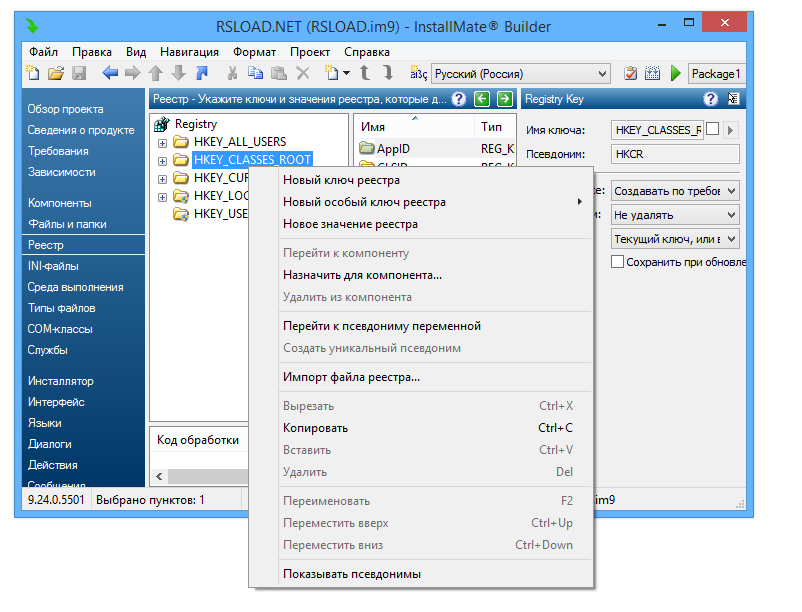This screenshot has height=612, width=802.
Task: Click the new project icon in toolbar
Action: pos(33,73)
